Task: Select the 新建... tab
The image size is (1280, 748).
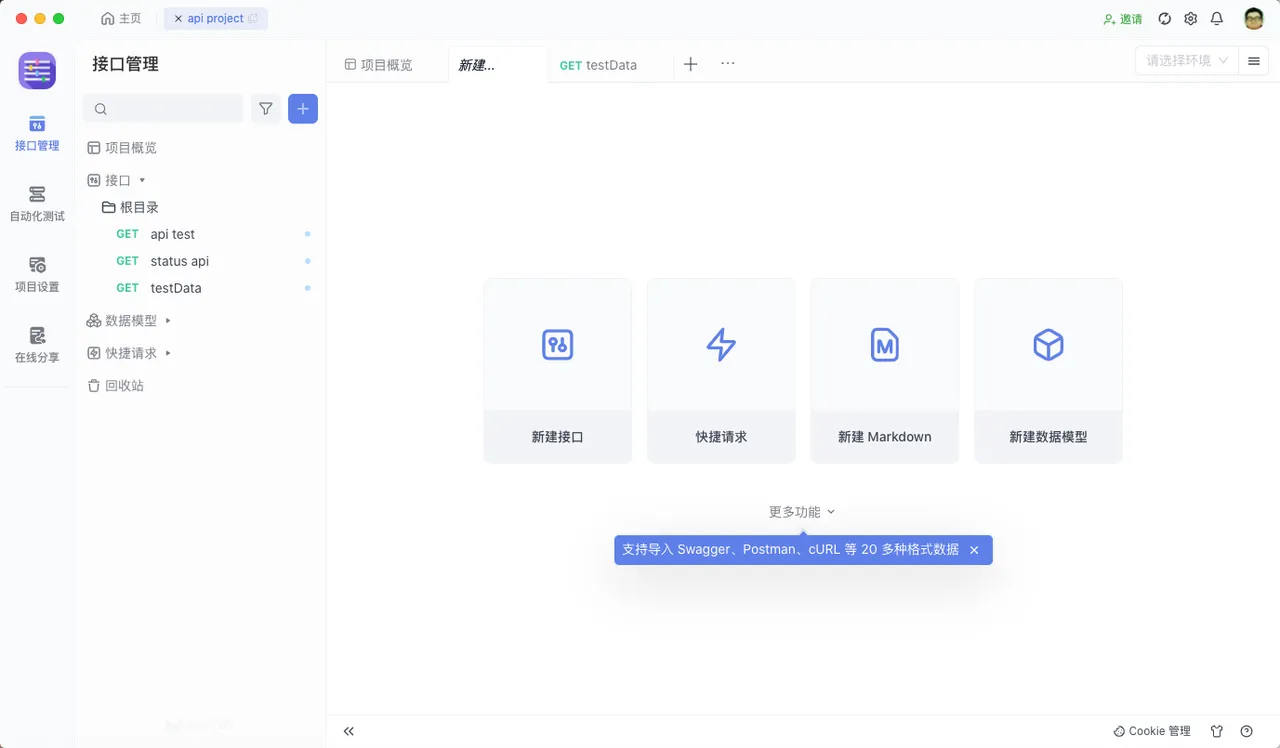Action: [497, 65]
